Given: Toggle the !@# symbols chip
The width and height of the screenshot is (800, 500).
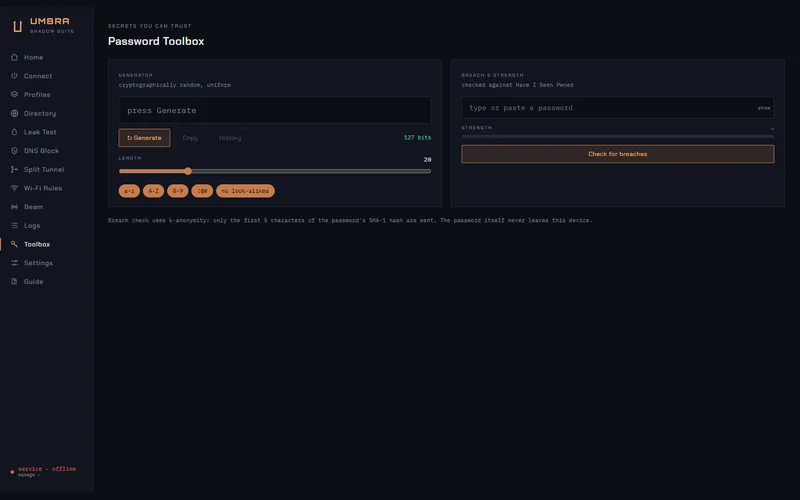Looking at the screenshot, I should point(202,191).
